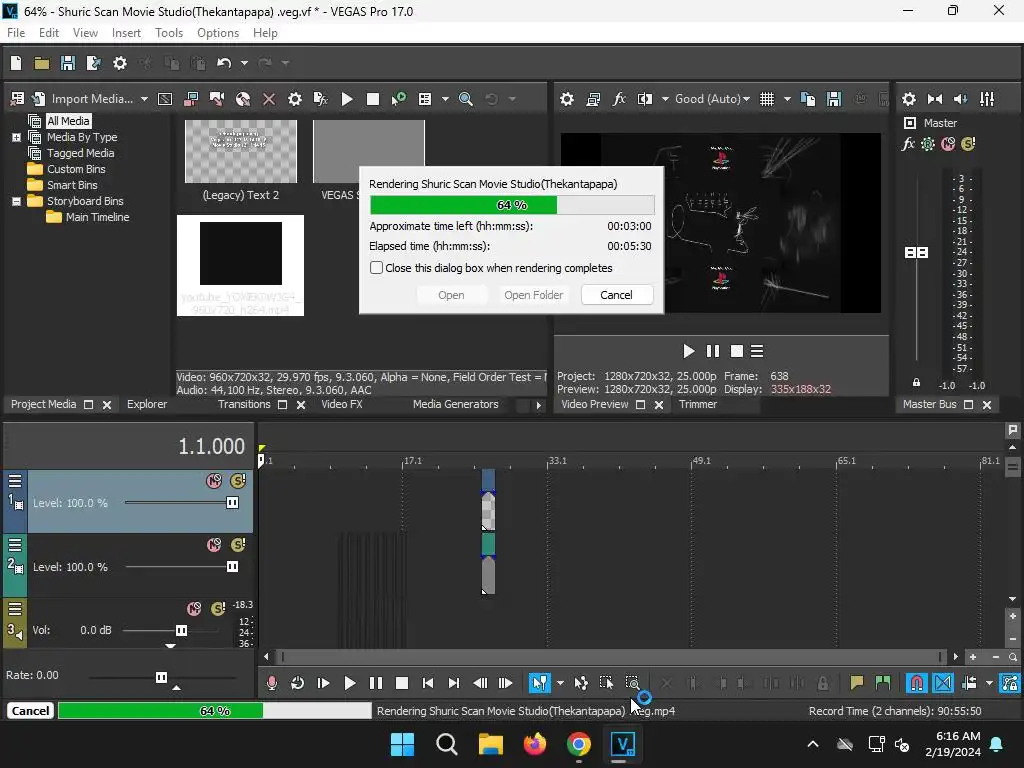
Task: Click the Insert Region icon
Action: (882, 683)
